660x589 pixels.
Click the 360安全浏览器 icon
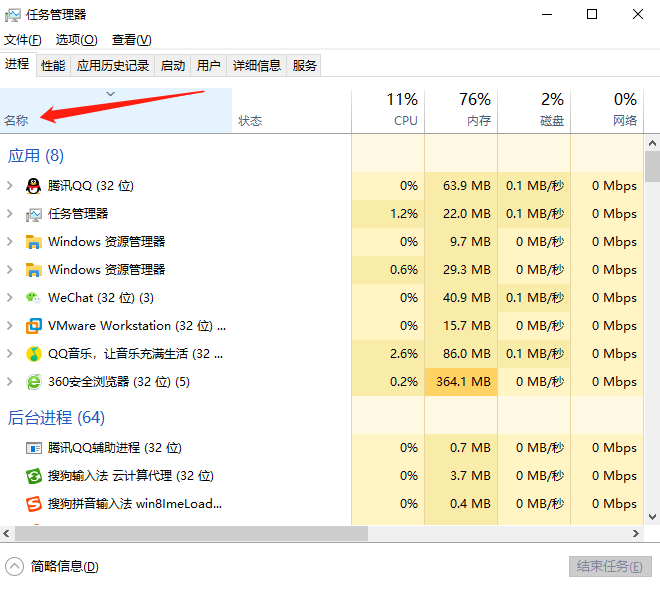tap(33, 382)
